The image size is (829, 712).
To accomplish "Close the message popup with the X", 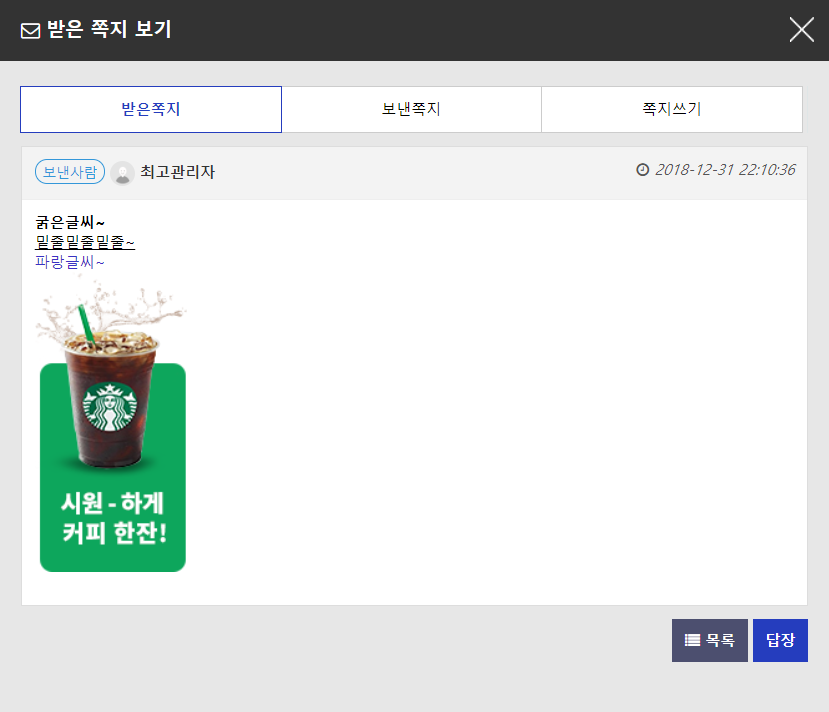I will [801, 30].
